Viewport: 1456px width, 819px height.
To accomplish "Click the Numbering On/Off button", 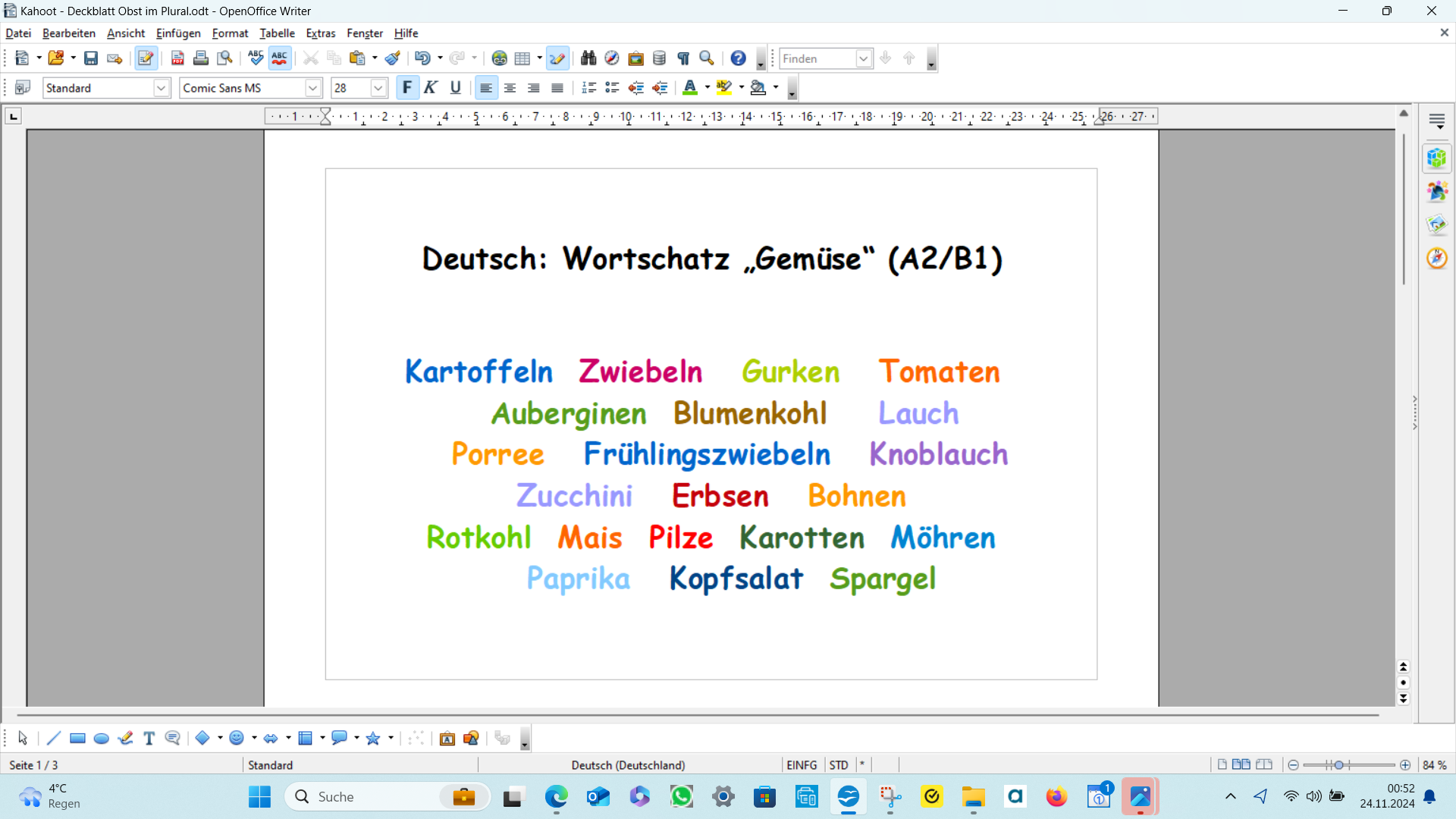I will pyautogui.click(x=588, y=87).
